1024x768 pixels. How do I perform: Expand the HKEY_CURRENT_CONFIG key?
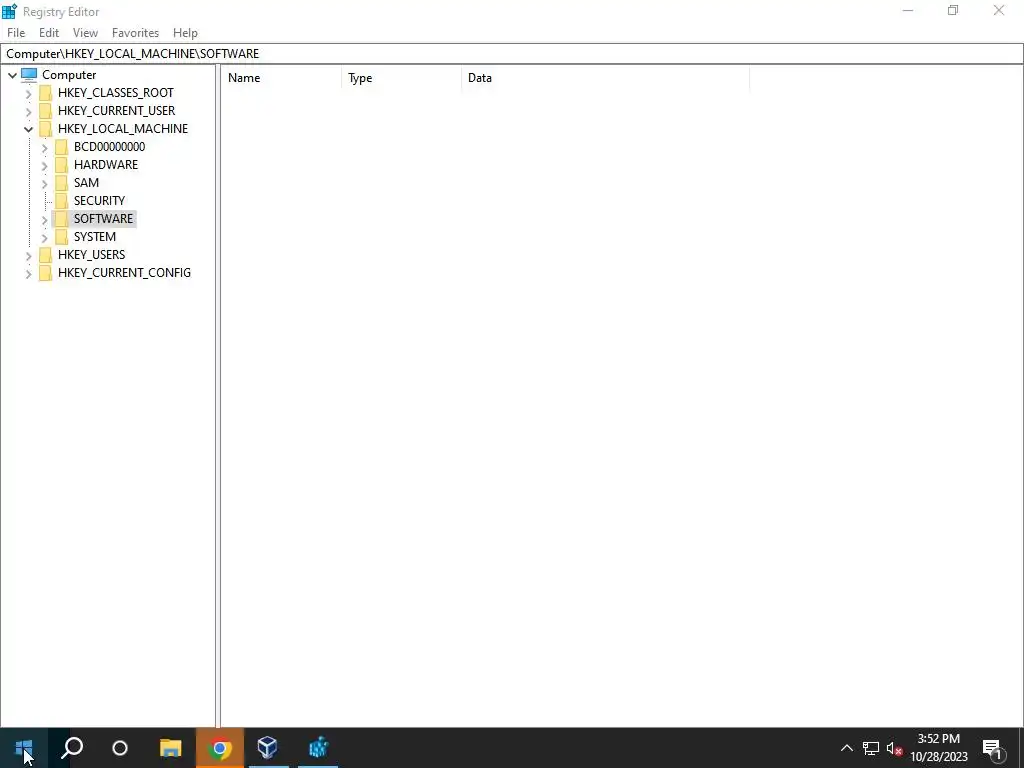28,274
